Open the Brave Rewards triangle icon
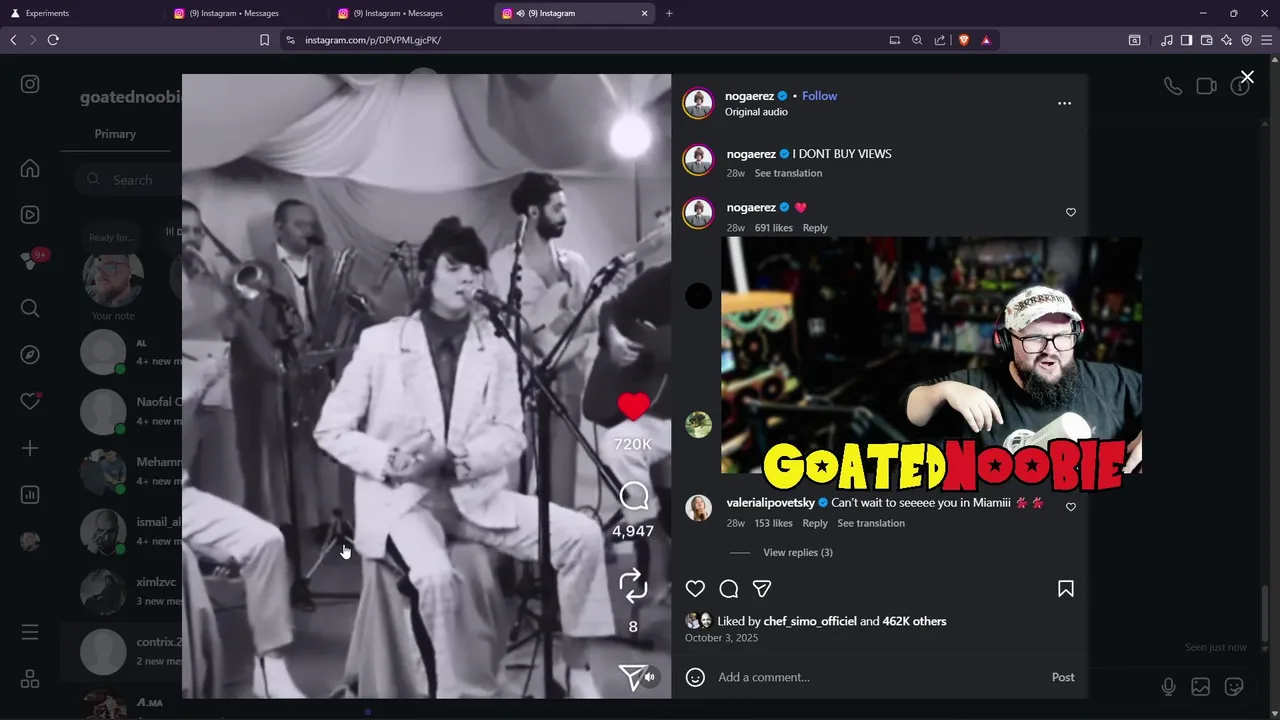The height and width of the screenshot is (720, 1280). 986,40
